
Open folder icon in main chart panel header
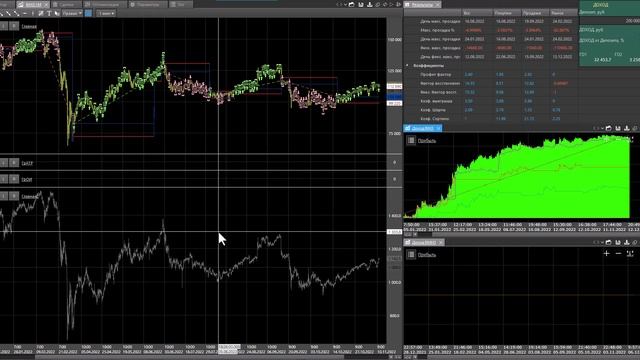click(351, 4)
